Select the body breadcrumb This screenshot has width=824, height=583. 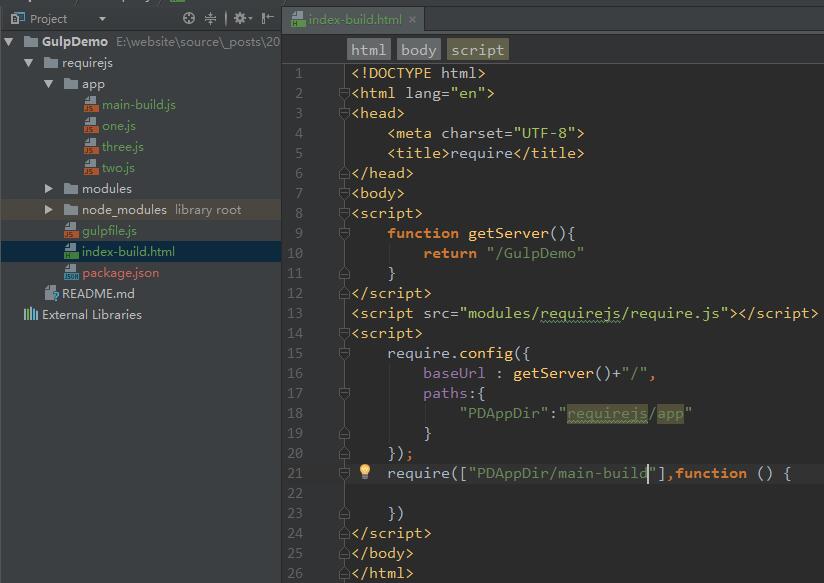coord(419,50)
